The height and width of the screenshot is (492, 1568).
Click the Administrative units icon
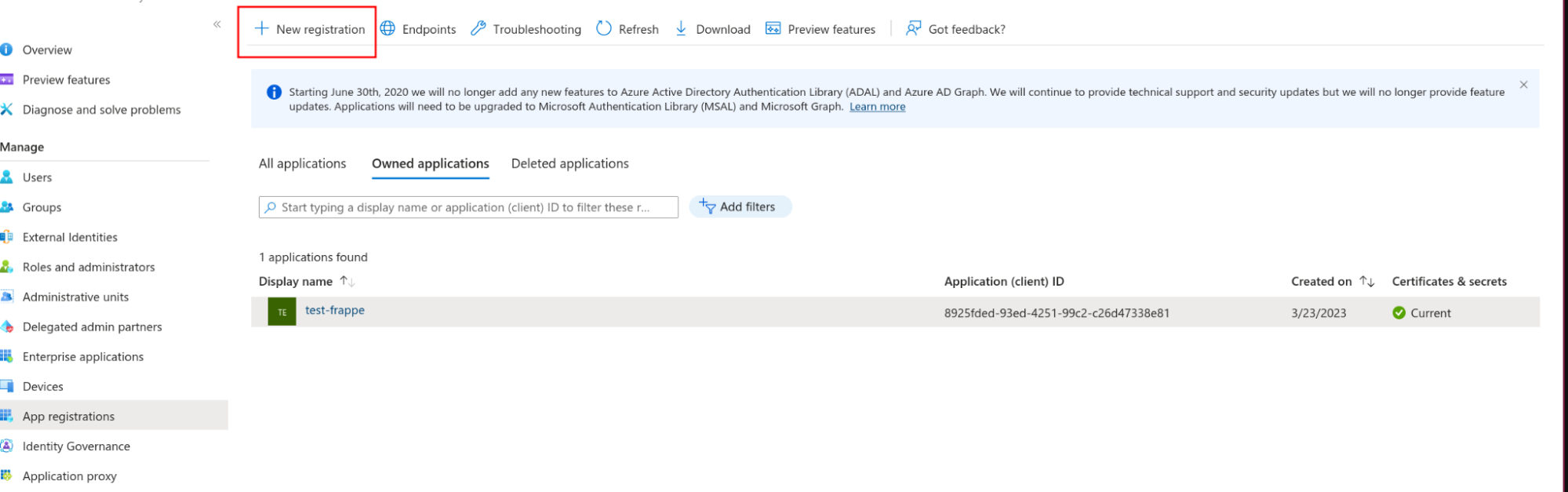[6, 297]
